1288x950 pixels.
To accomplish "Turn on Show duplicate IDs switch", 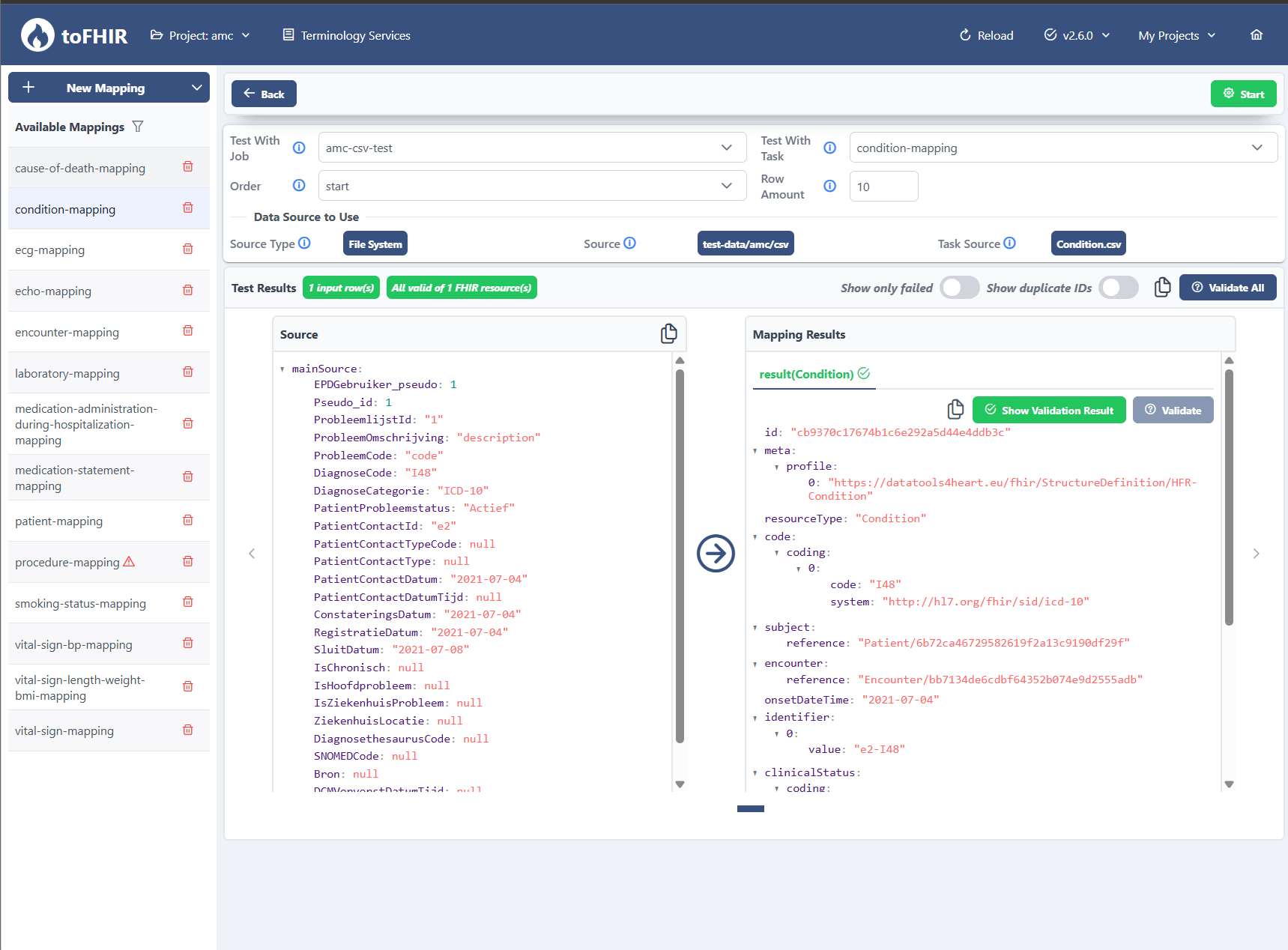I will pos(1118,288).
